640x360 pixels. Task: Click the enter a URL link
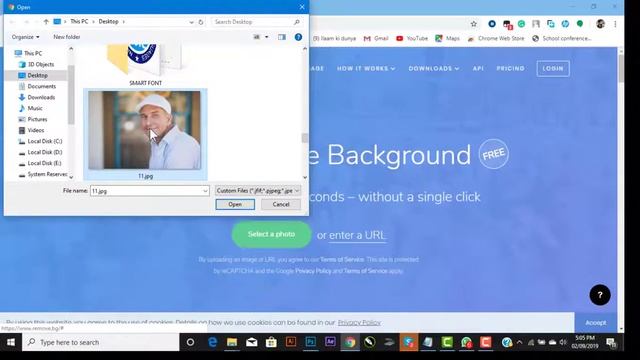pyautogui.click(x=357, y=236)
